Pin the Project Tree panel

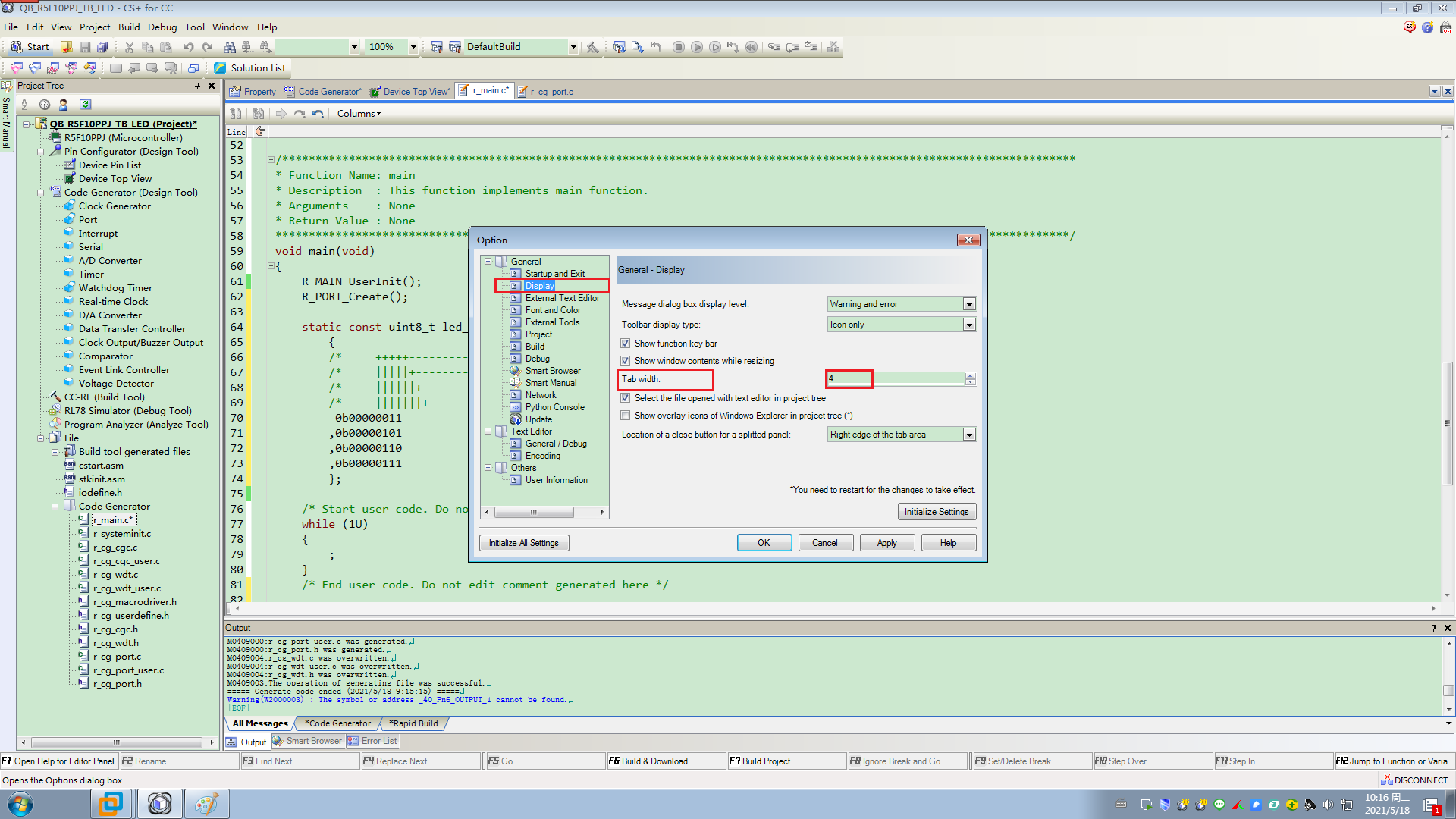(x=196, y=85)
